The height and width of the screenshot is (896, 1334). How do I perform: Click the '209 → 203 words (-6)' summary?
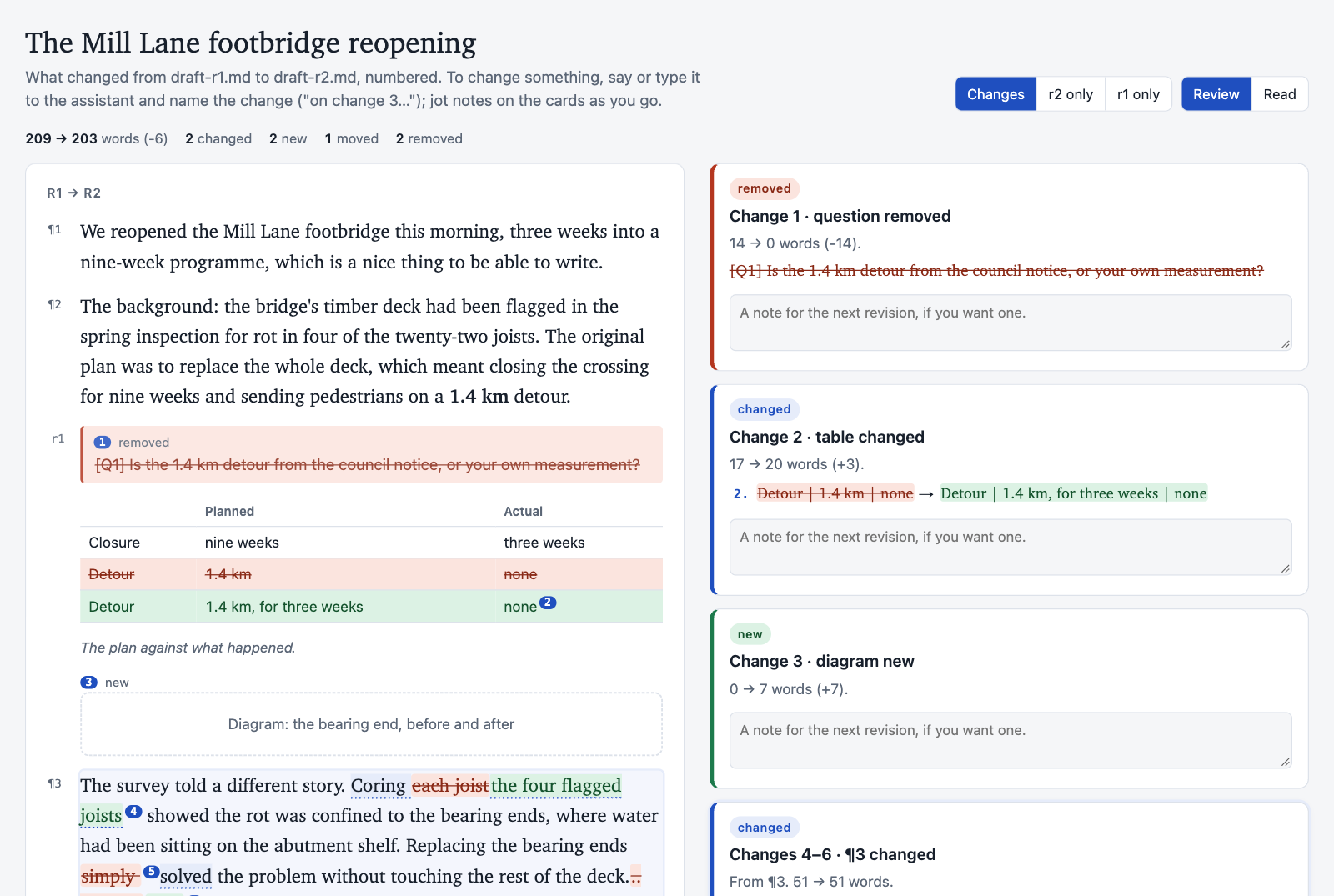[x=97, y=138]
